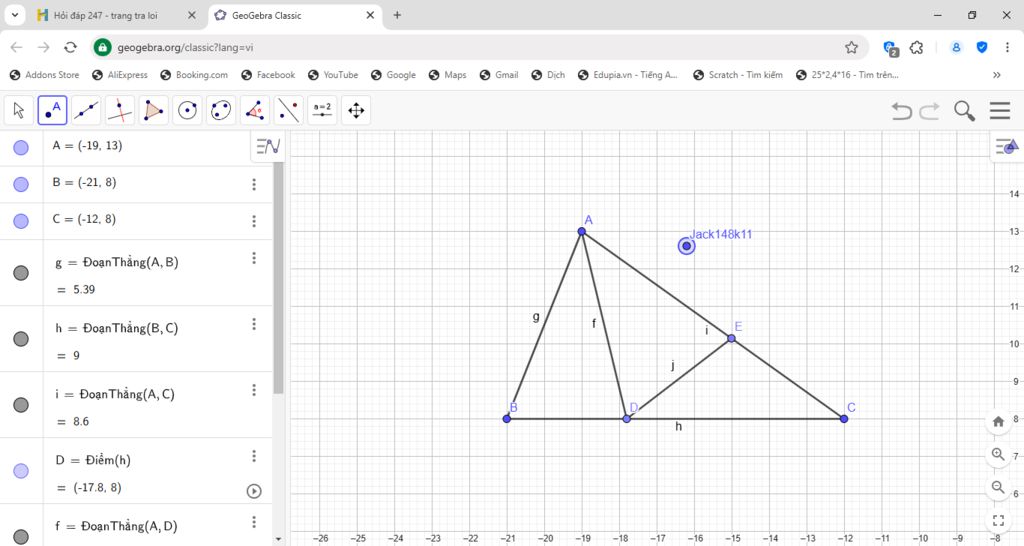Open the browser tab search dropdown
The image size is (1024, 546).
[14, 15]
